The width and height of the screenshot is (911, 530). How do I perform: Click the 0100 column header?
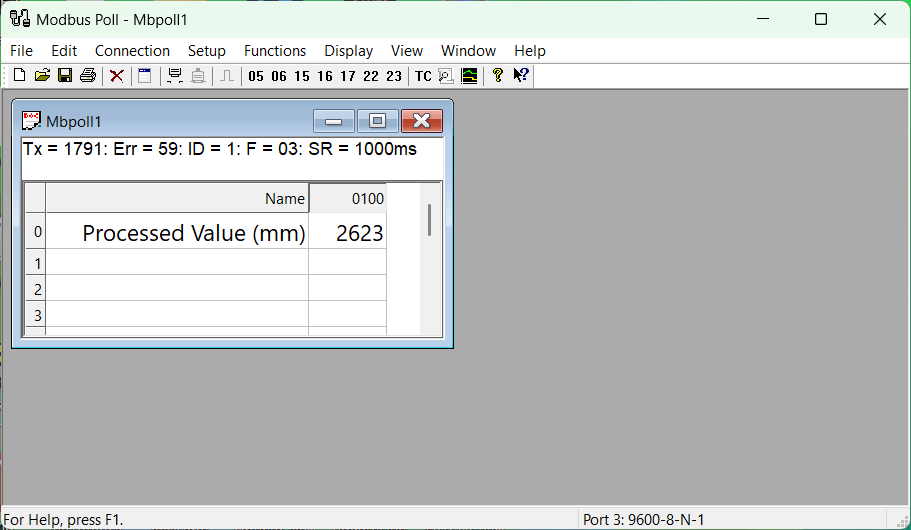click(347, 198)
